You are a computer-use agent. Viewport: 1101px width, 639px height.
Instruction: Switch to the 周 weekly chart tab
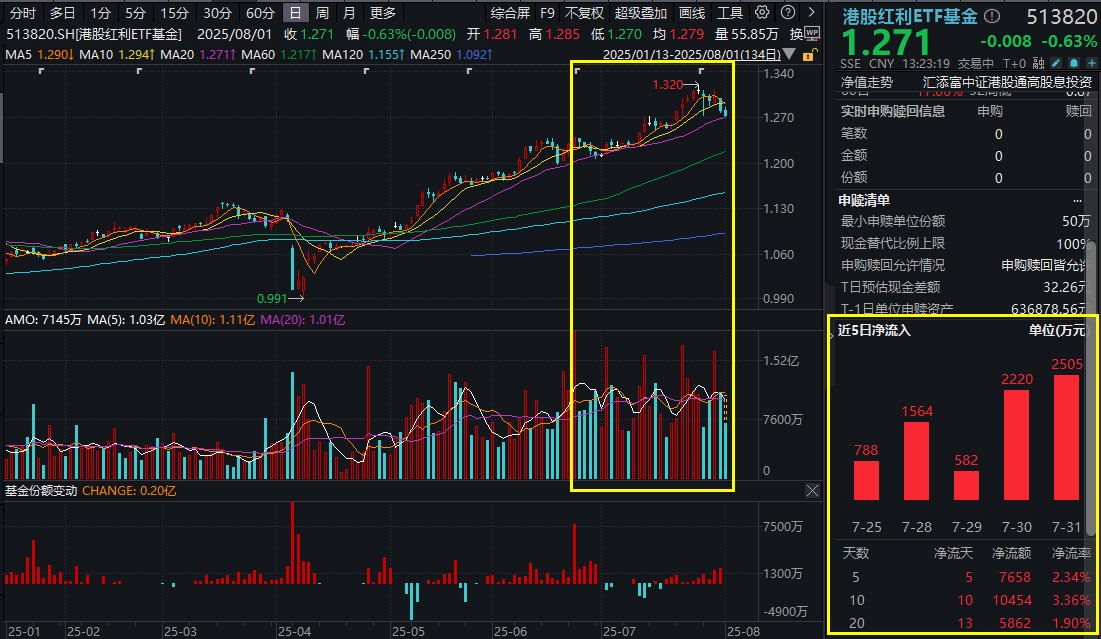point(320,11)
